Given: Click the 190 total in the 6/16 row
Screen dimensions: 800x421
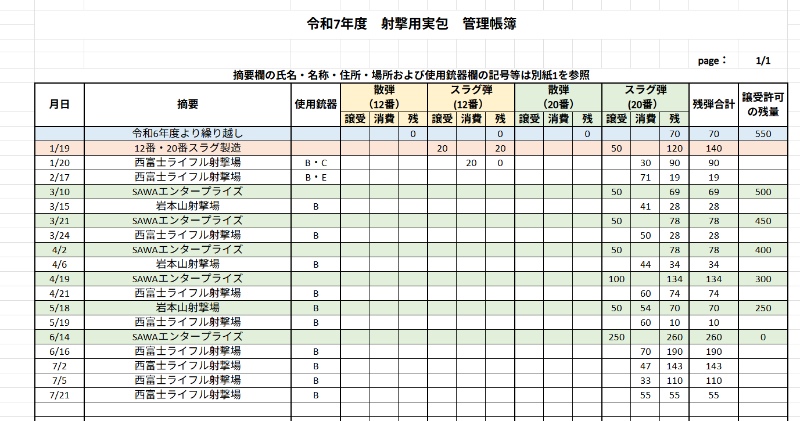Looking at the screenshot, I should 713,352.
